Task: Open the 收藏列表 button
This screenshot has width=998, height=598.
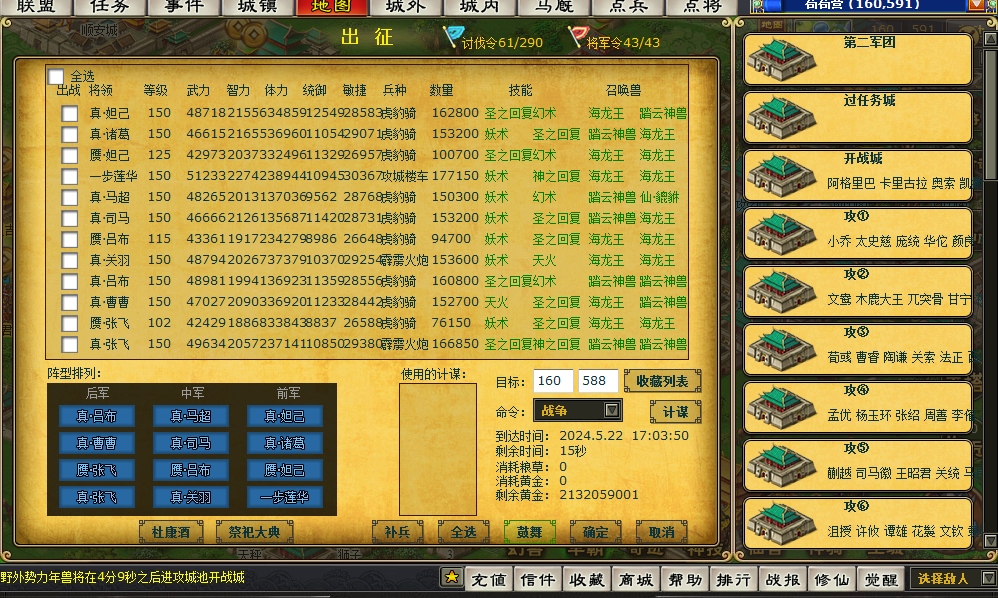Action: (x=663, y=381)
